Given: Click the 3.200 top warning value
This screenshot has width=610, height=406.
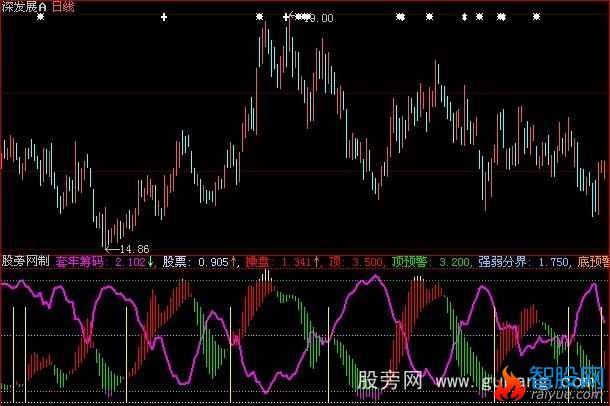Looking at the screenshot, I should [x=454, y=262].
